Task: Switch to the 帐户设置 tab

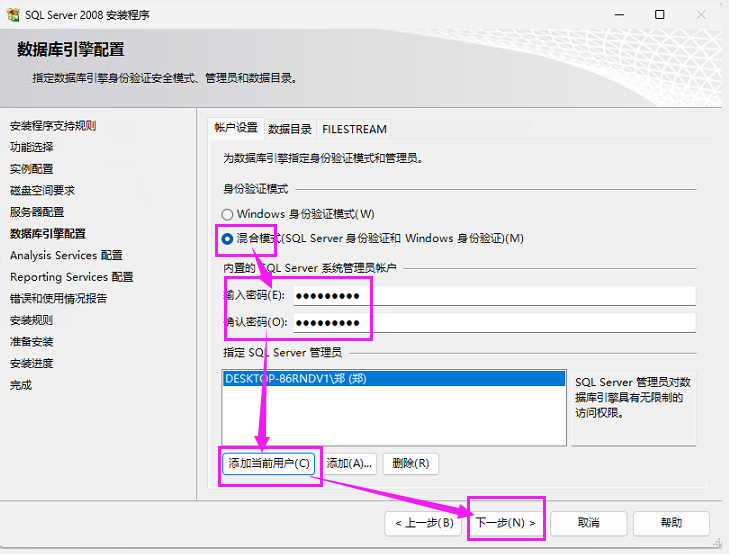Action: 236,128
